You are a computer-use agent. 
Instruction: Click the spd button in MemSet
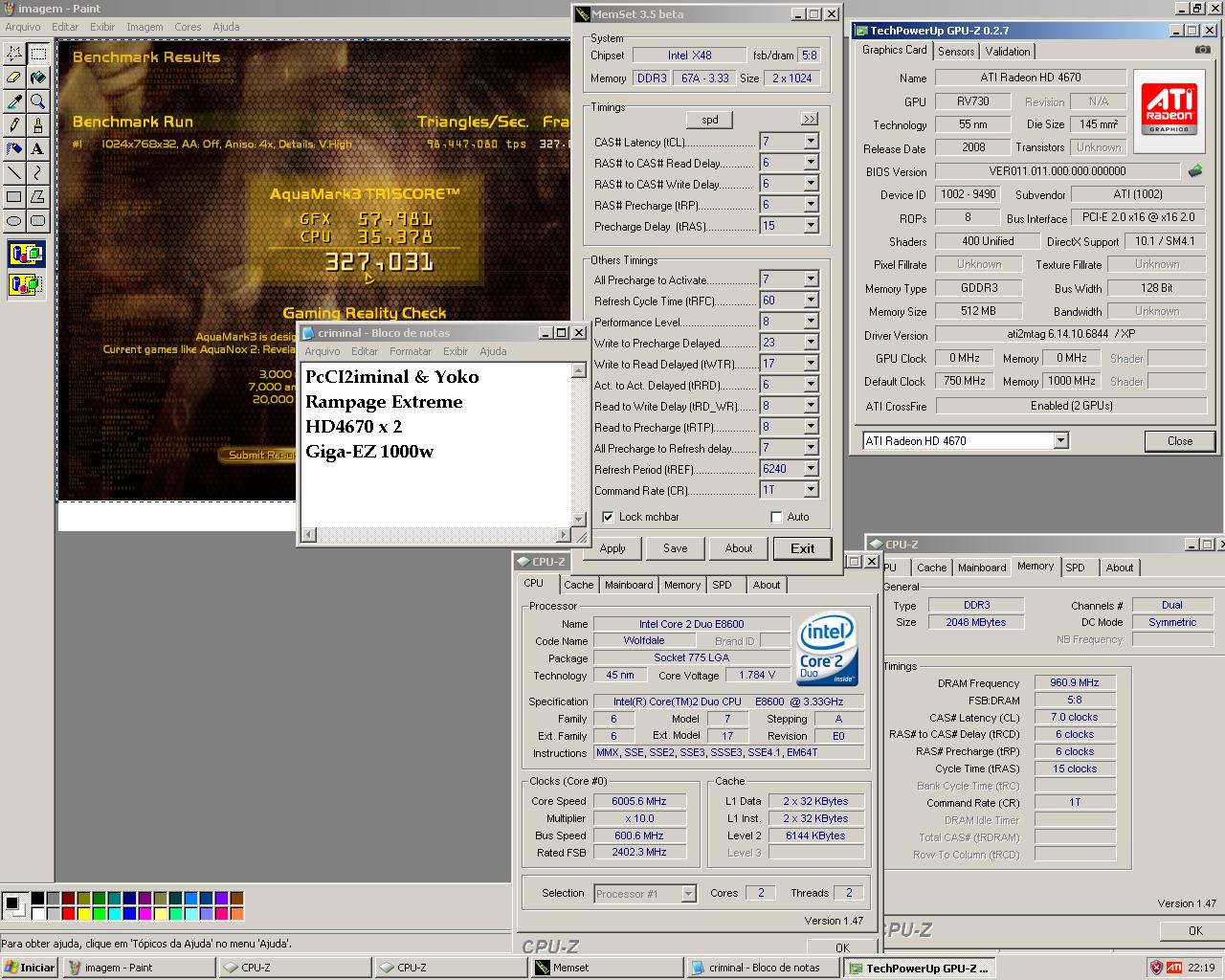[x=709, y=120]
